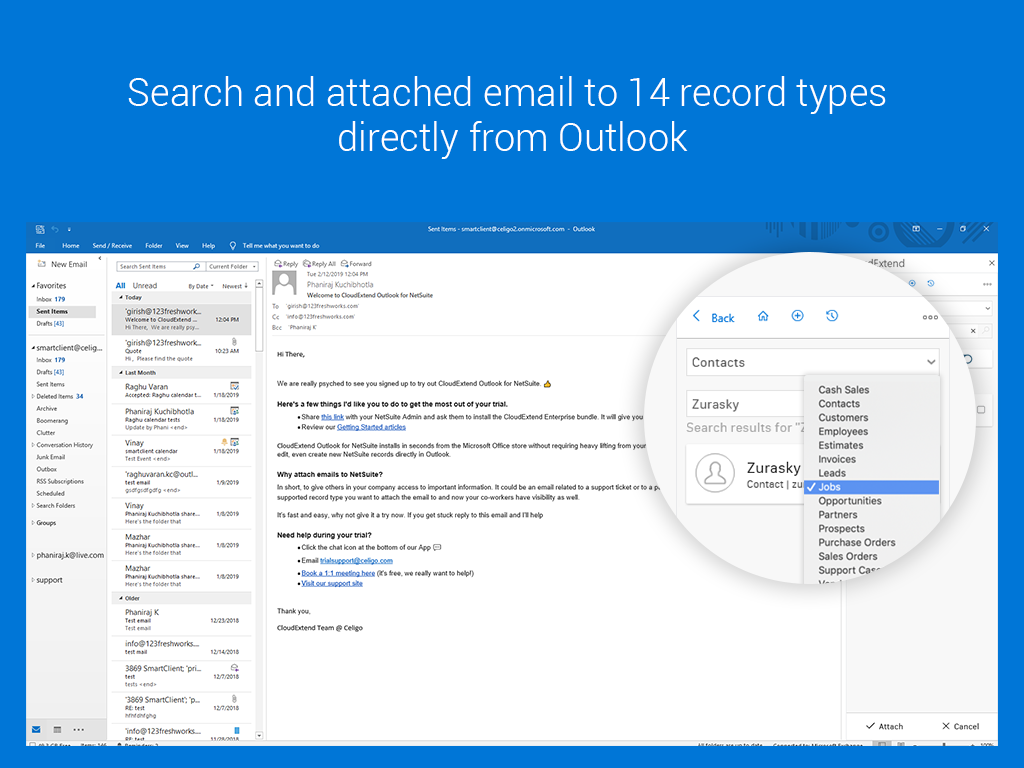Click search magnifier in Search Sent Items

(x=196, y=266)
